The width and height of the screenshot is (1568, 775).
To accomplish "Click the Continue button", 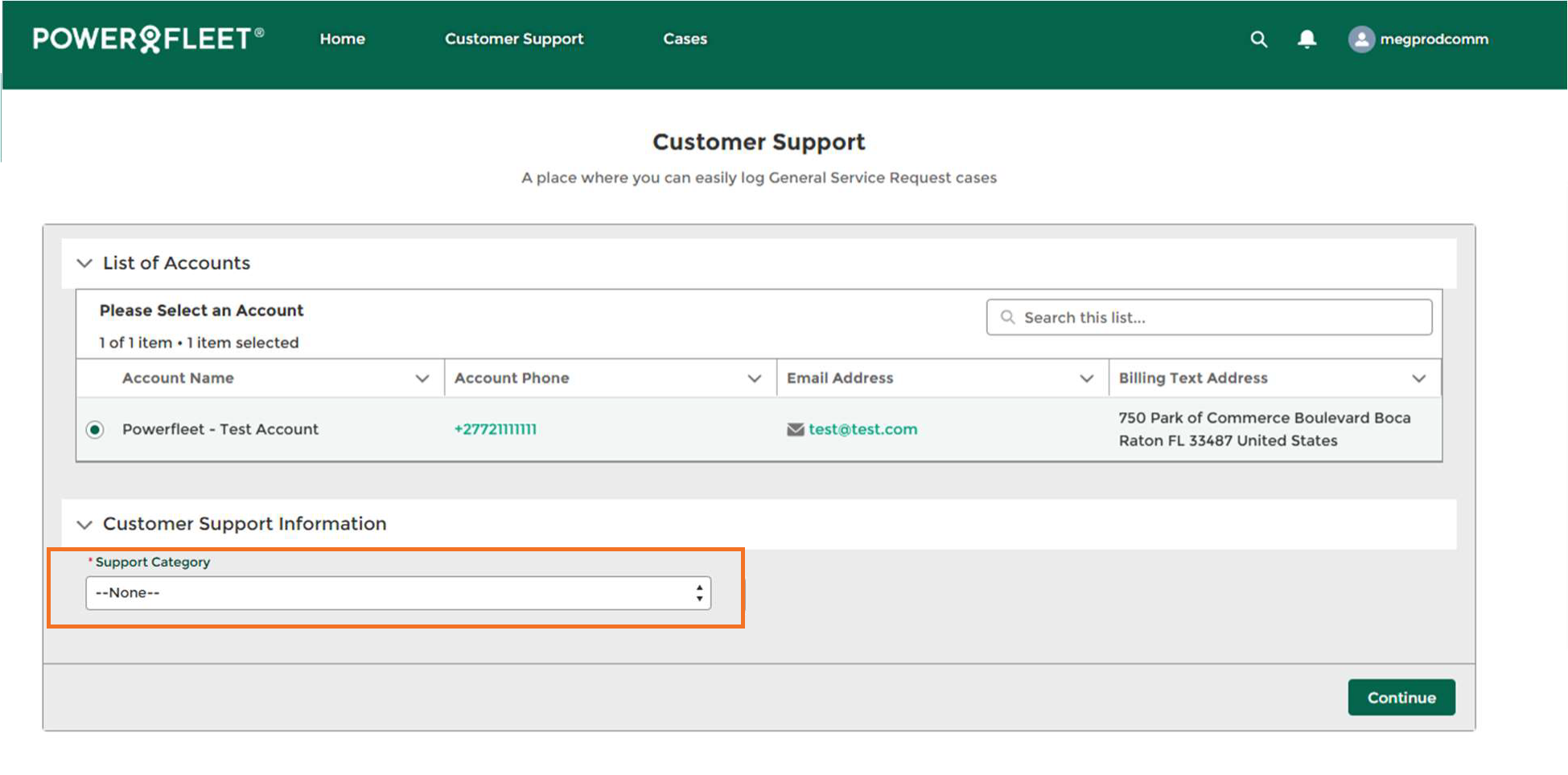I will 1401,698.
